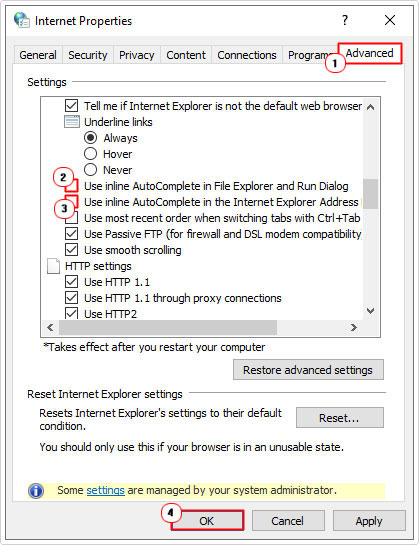Click the Internet Properties globe icon
This screenshot has width=419, height=545.
pos(22,20)
